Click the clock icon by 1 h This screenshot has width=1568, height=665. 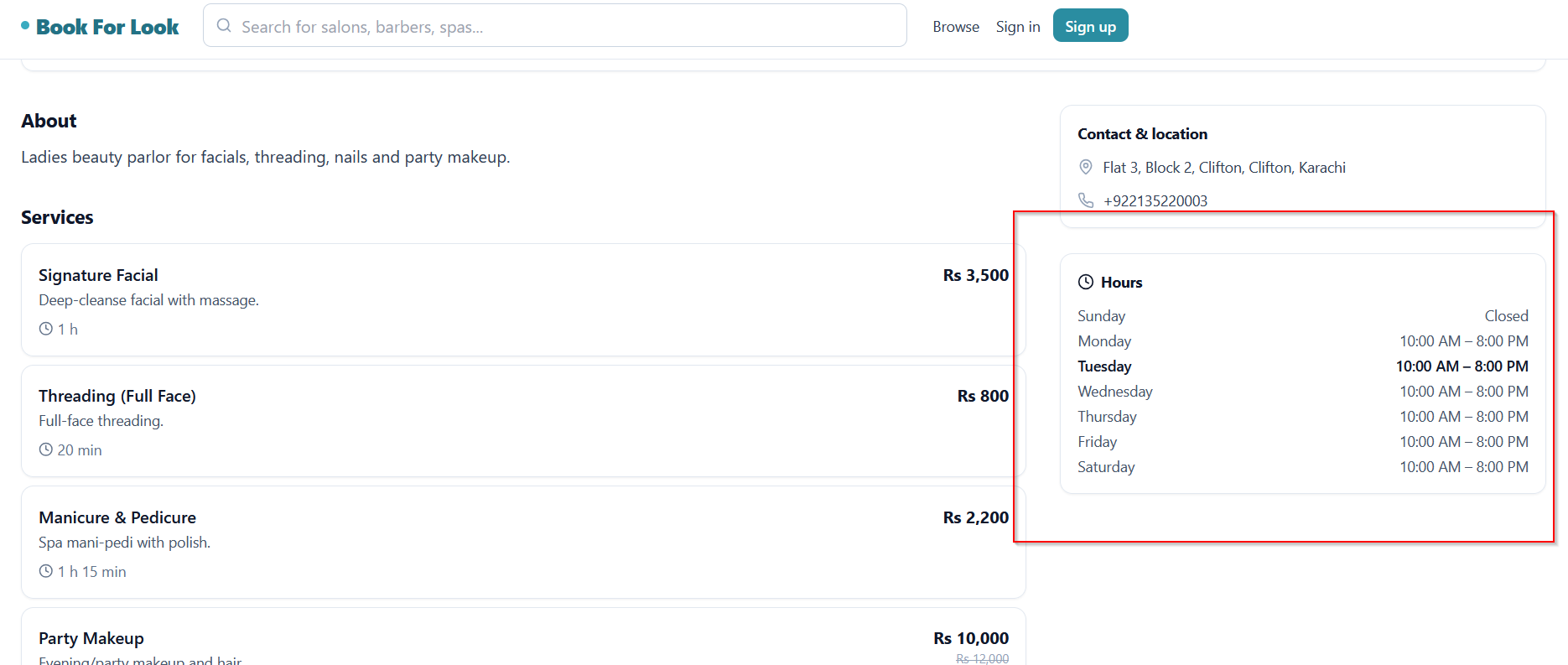(46, 329)
